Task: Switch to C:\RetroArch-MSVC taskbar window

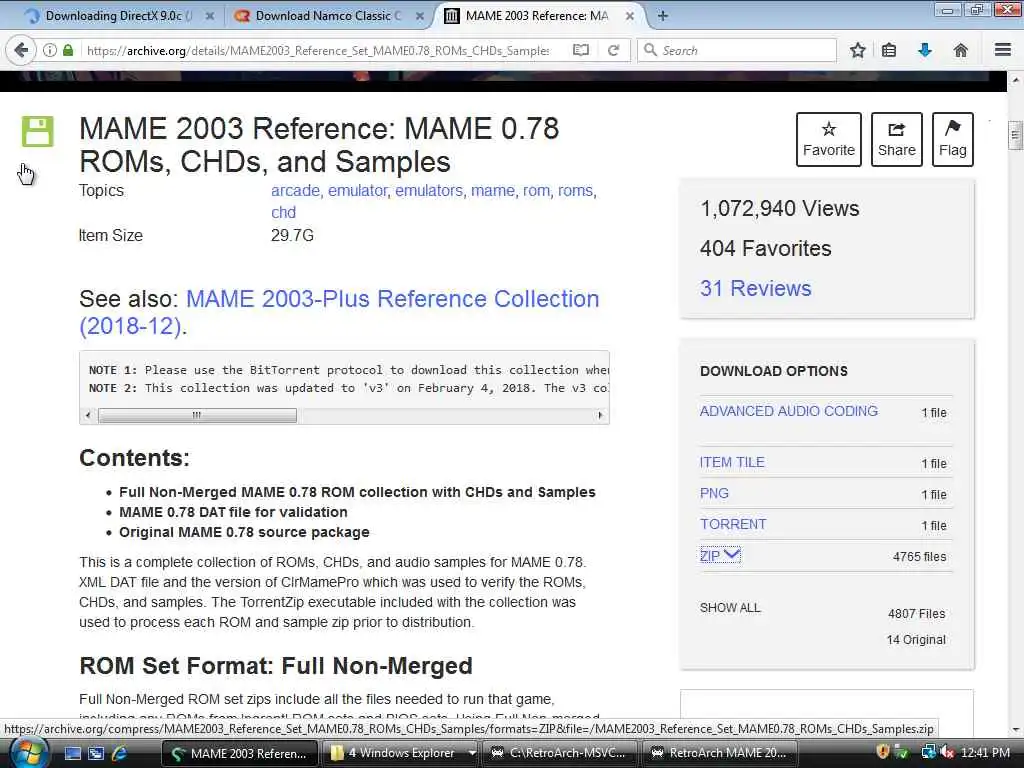Action: pos(562,754)
